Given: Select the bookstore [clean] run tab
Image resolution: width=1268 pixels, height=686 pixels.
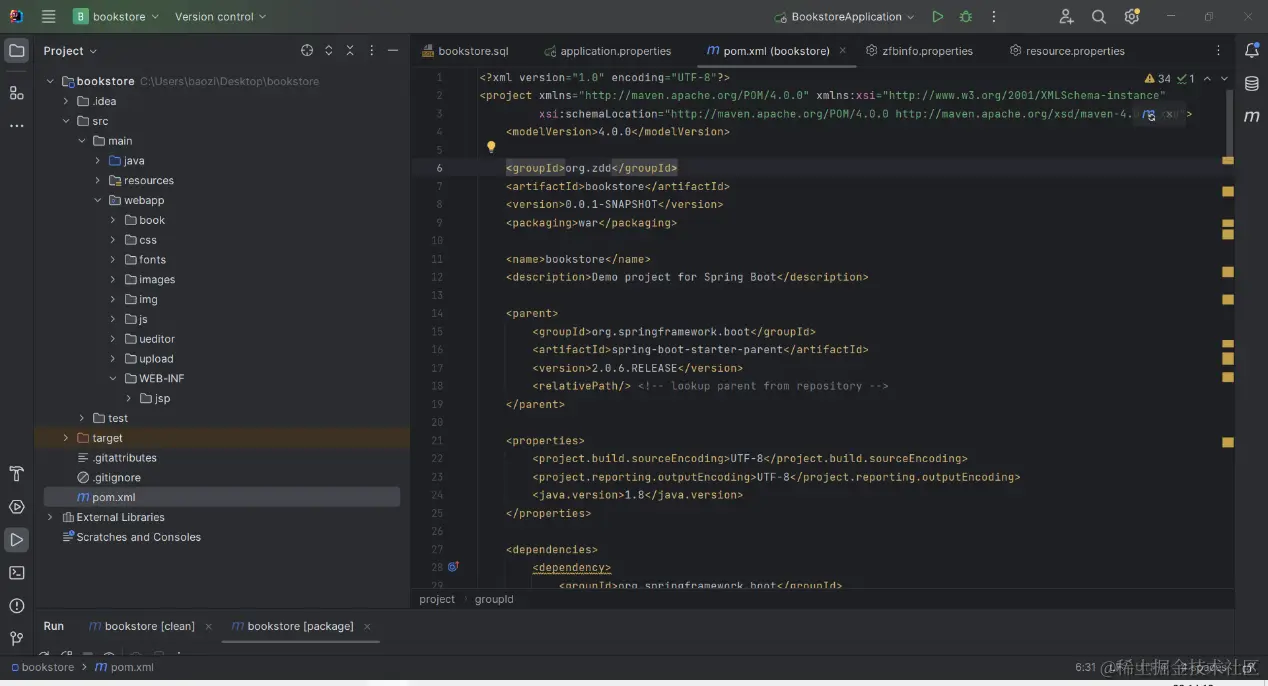Looking at the screenshot, I should coord(150,626).
